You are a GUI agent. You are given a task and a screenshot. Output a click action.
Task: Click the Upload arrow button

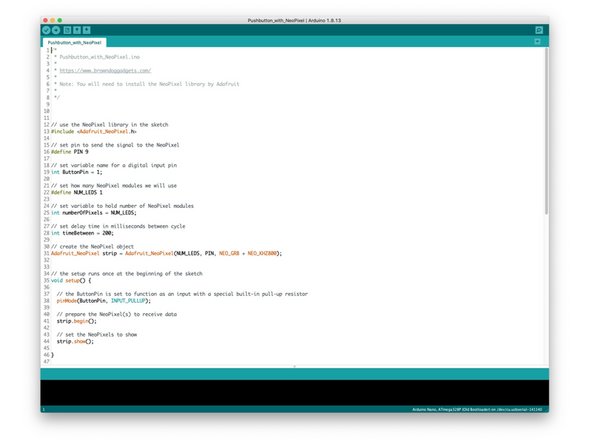(x=56, y=30)
